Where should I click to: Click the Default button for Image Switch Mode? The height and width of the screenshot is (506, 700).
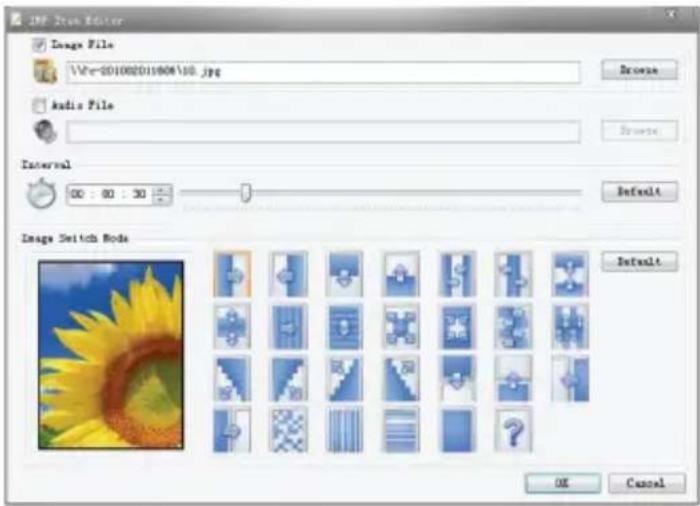click(639, 262)
